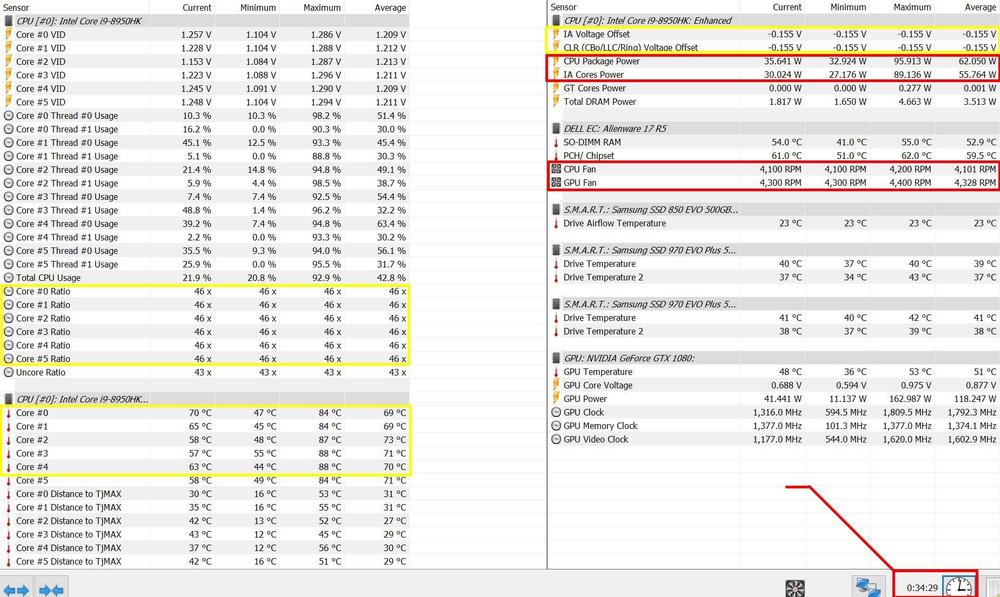Click the shrink-layout arrows icon in bottom toolbar
This screenshot has height=597, width=1000.
coord(51,589)
